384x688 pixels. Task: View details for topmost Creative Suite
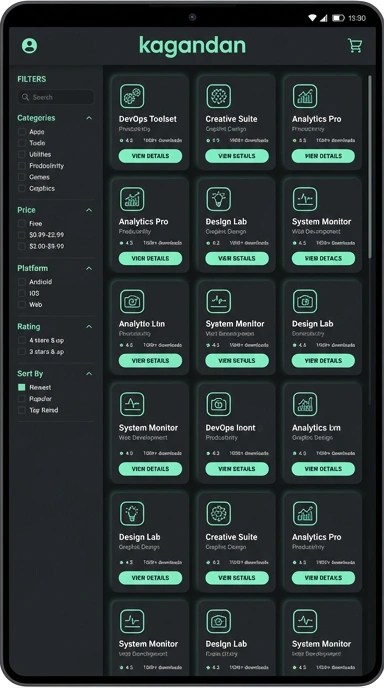(x=237, y=156)
